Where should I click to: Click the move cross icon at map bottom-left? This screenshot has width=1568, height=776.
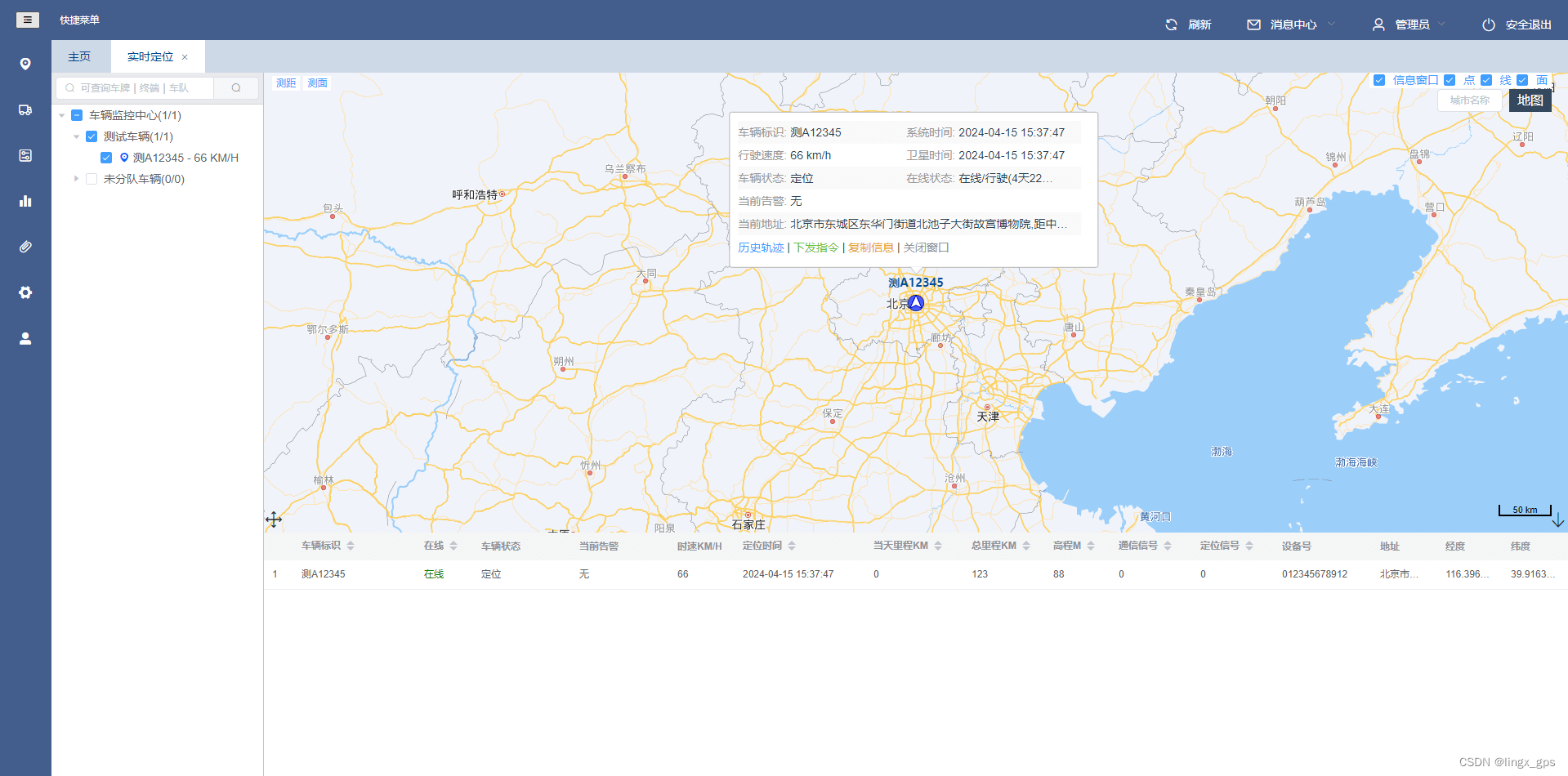tap(274, 519)
